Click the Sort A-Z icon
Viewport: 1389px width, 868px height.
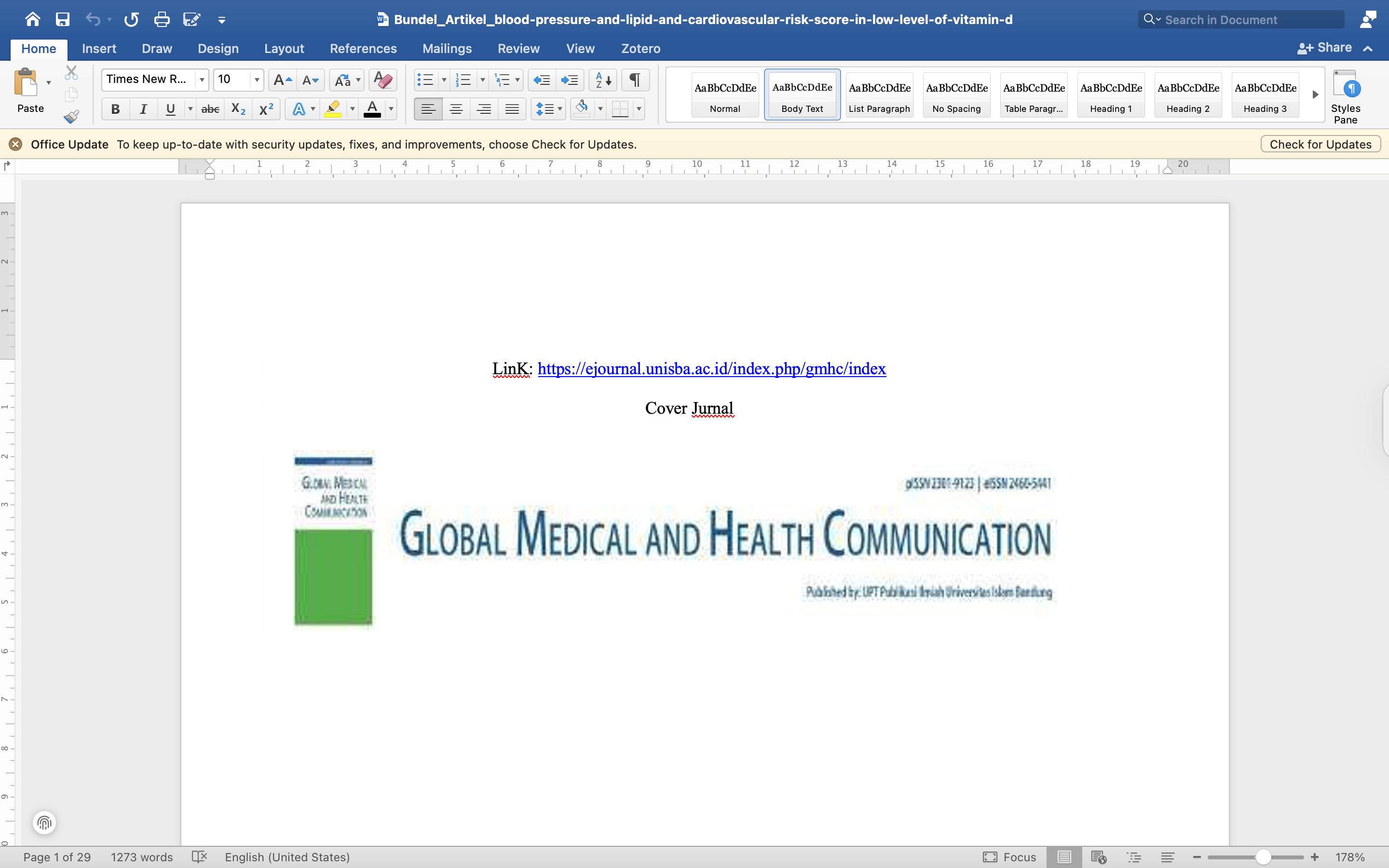coord(603,80)
